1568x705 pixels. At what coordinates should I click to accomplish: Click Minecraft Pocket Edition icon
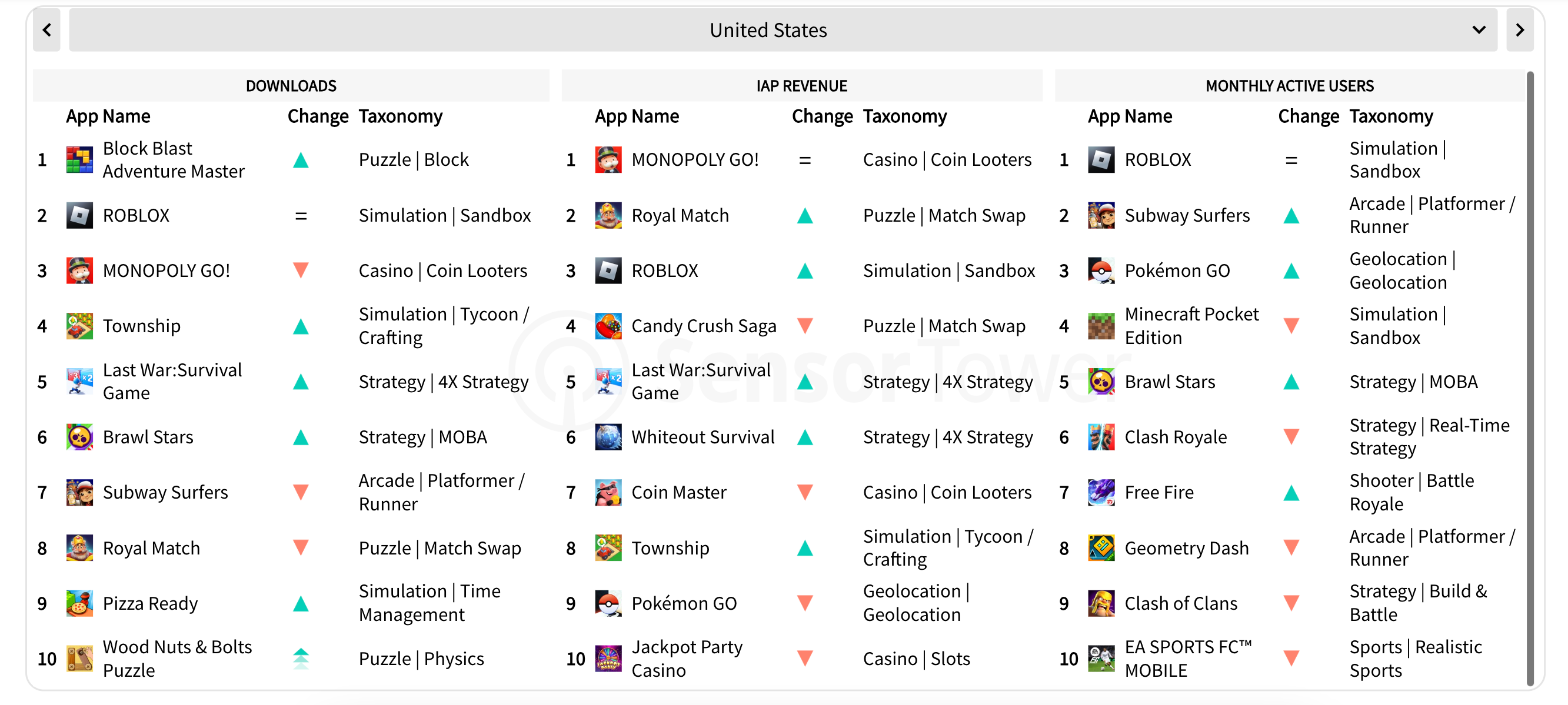(1101, 326)
